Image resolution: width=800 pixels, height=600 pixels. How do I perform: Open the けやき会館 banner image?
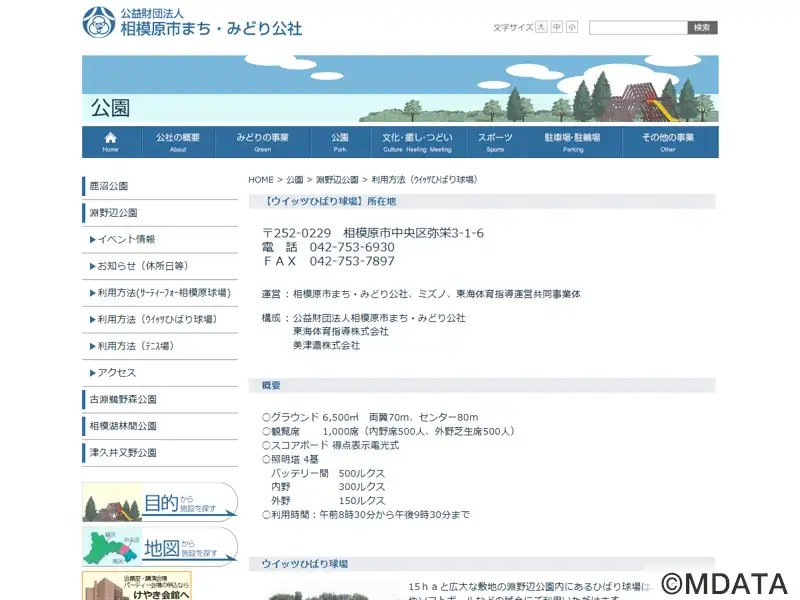pyautogui.click(x=137, y=585)
